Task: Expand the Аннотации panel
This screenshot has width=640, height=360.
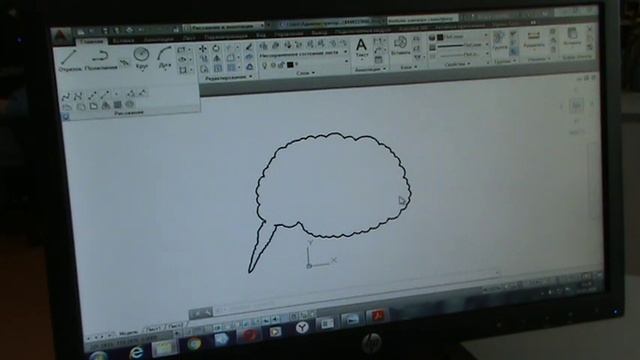Action: click(x=371, y=69)
